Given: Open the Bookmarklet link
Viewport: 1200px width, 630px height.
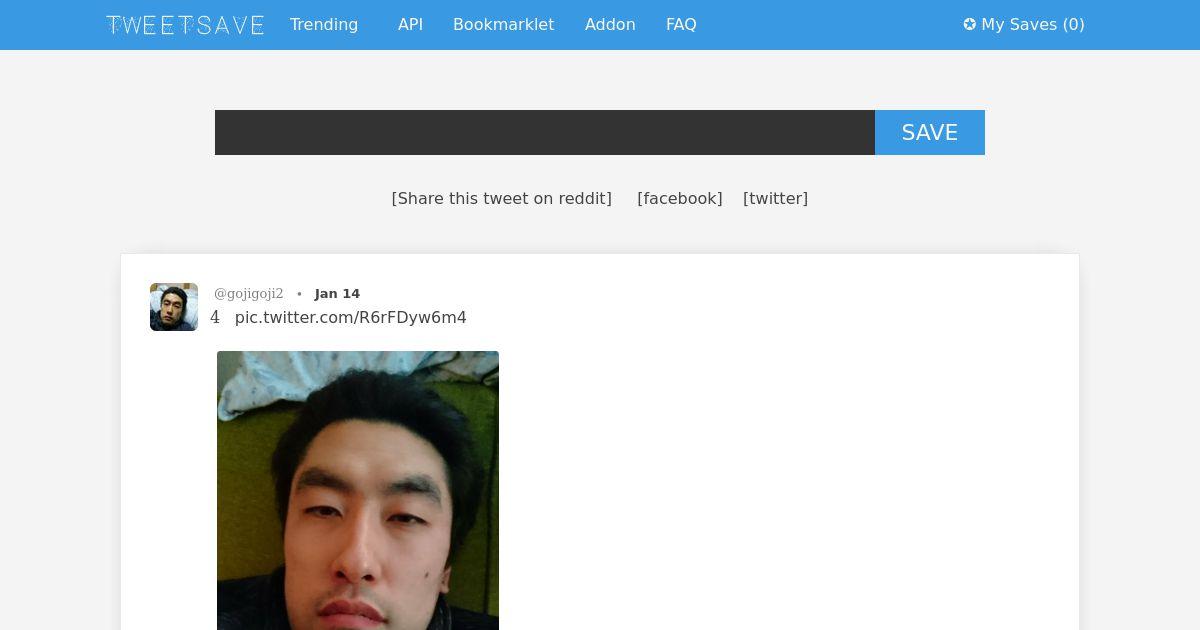Looking at the screenshot, I should pyautogui.click(x=503, y=24).
